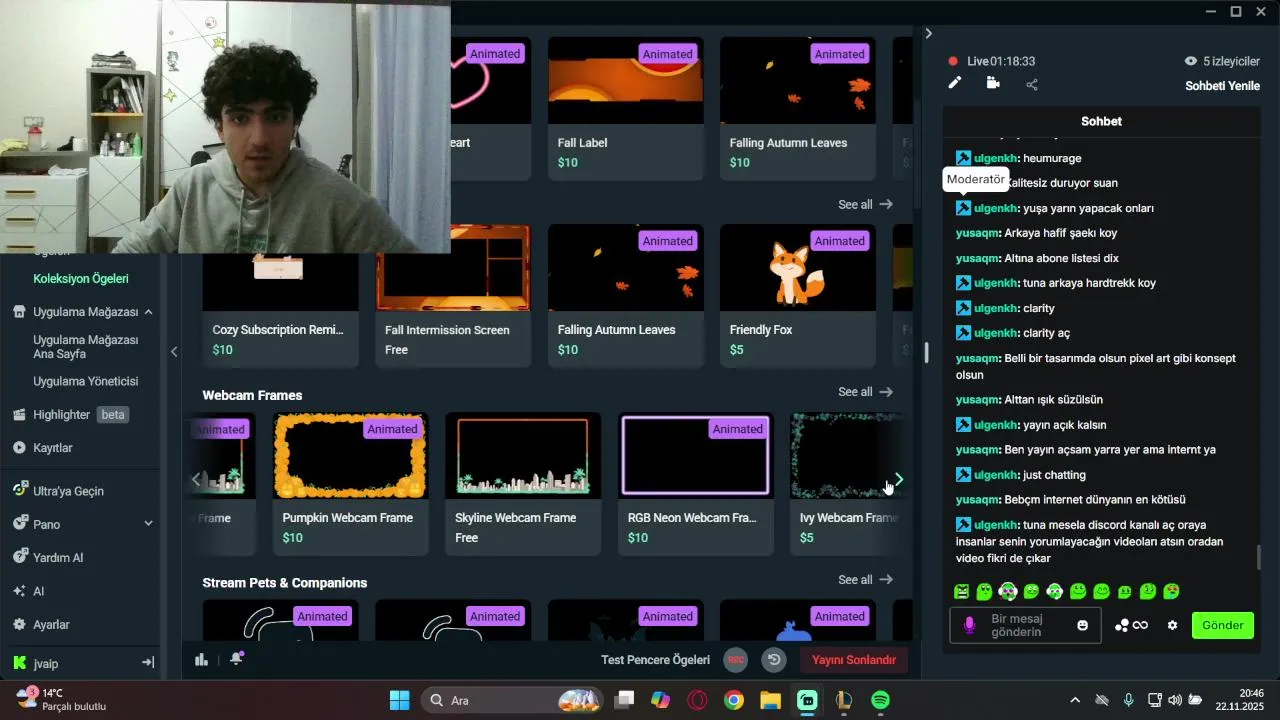Focus the Bir mesaj gönderin input field
The height and width of the screenshot is (720, 1280).
(1025, 625)
